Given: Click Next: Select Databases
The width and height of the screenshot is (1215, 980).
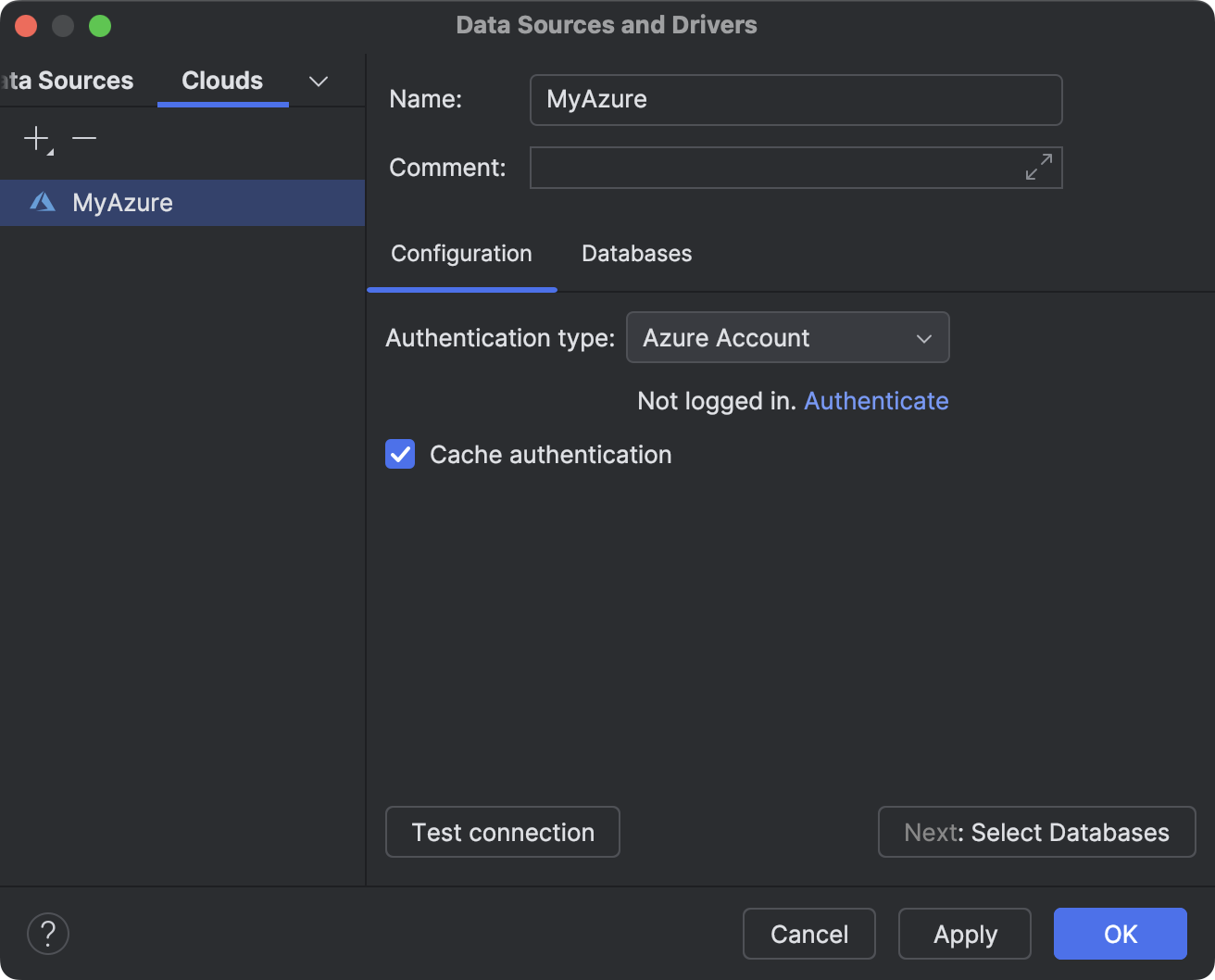Looking at the screenshot, I should tap(1035, 832).
